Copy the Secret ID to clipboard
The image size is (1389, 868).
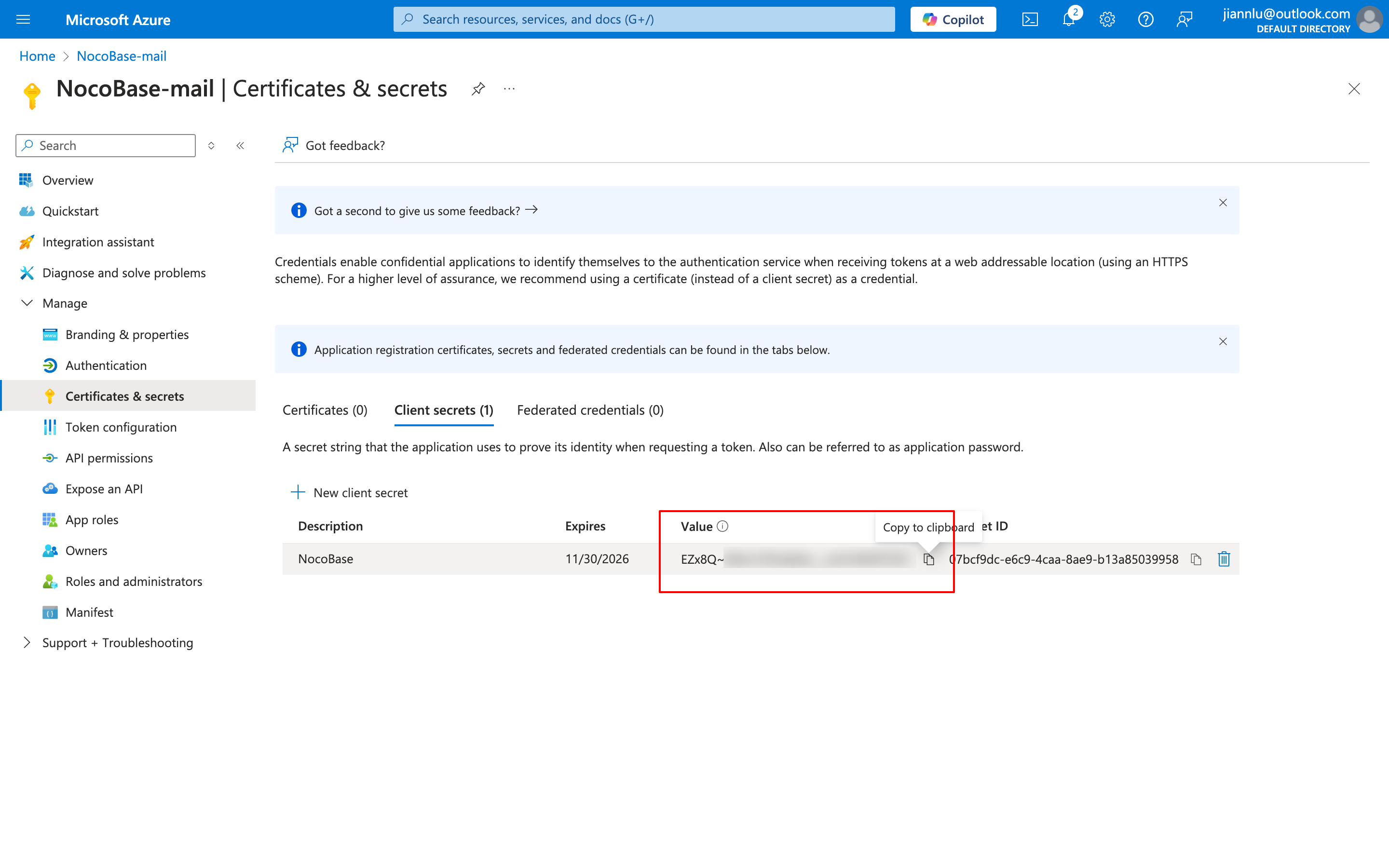pyautogui.click(x=1196, y=559)
